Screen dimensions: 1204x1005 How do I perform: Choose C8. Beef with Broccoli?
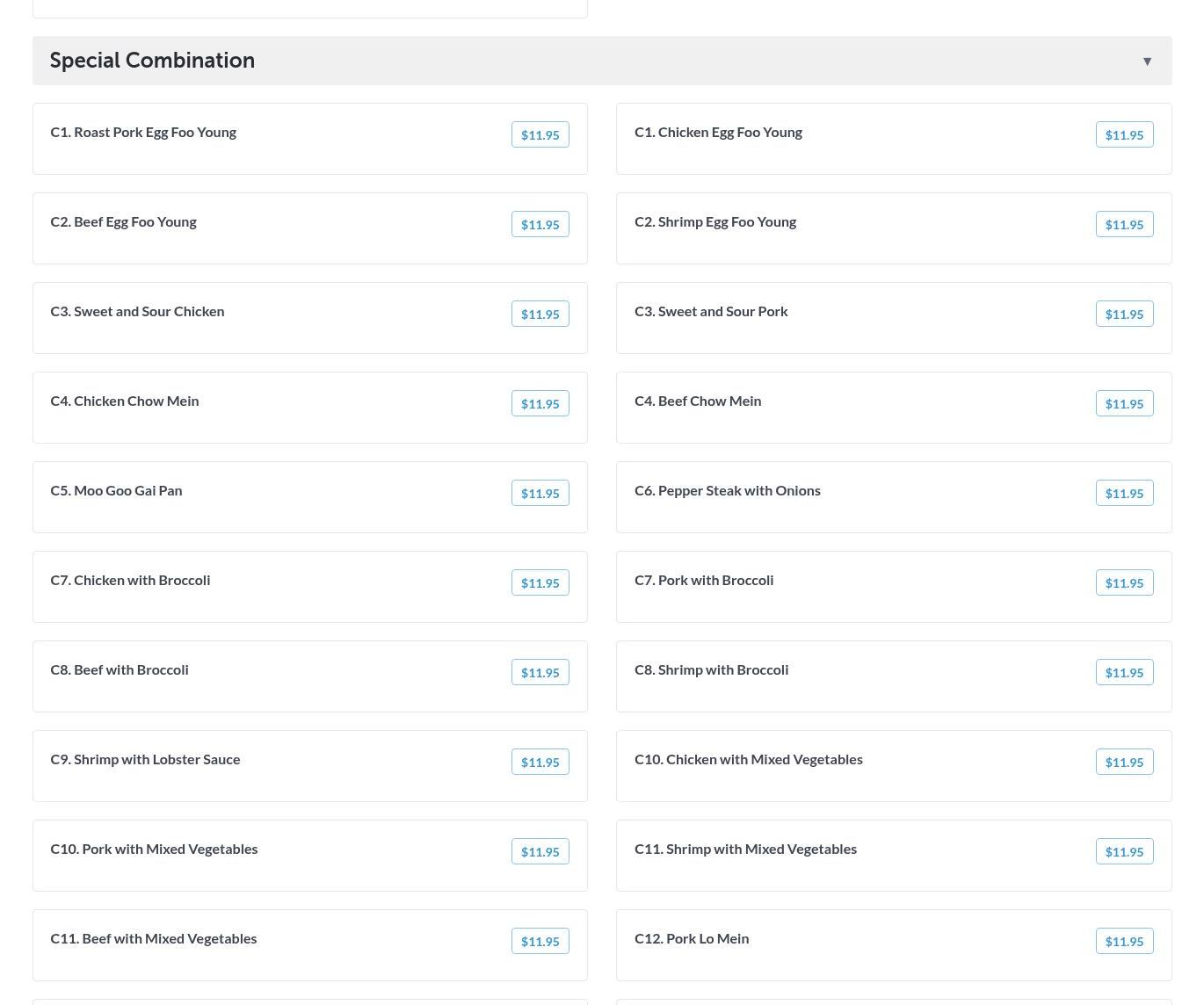coord(120,670)
